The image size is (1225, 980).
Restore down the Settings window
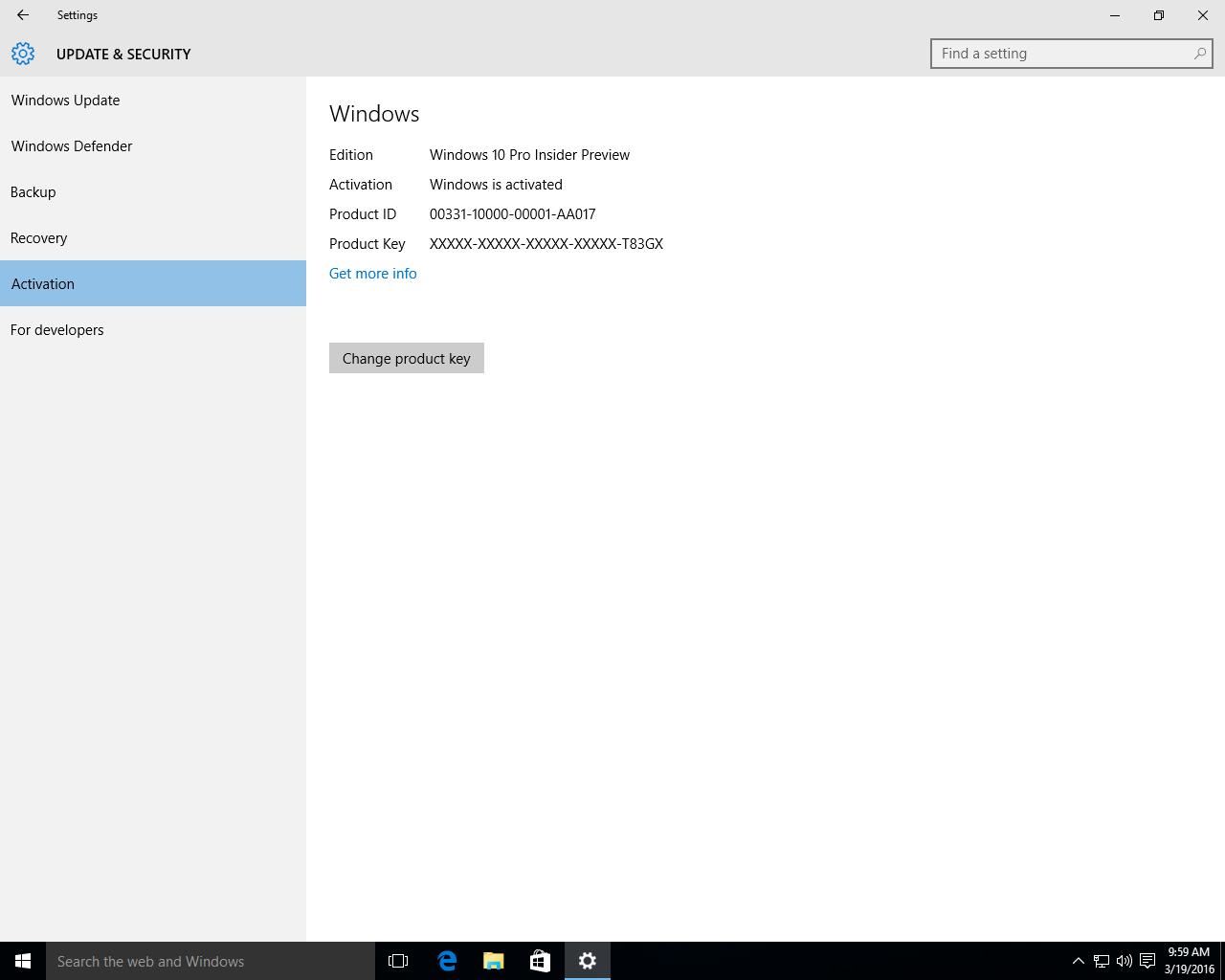(x=1159, y=15)
